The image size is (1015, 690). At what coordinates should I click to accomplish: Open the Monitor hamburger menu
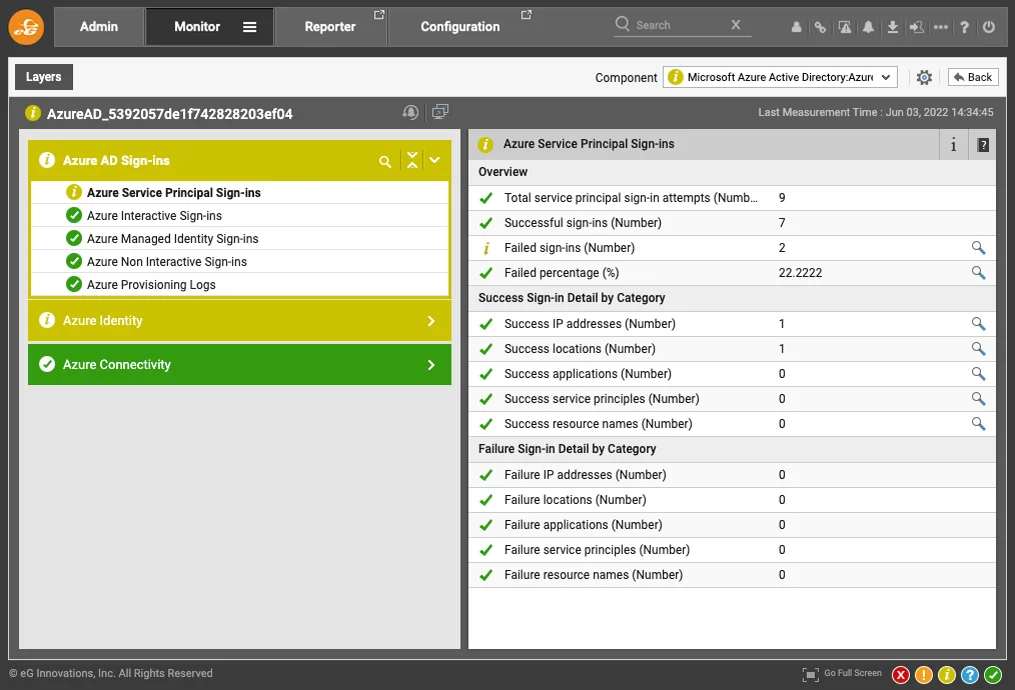click(249, 27)
